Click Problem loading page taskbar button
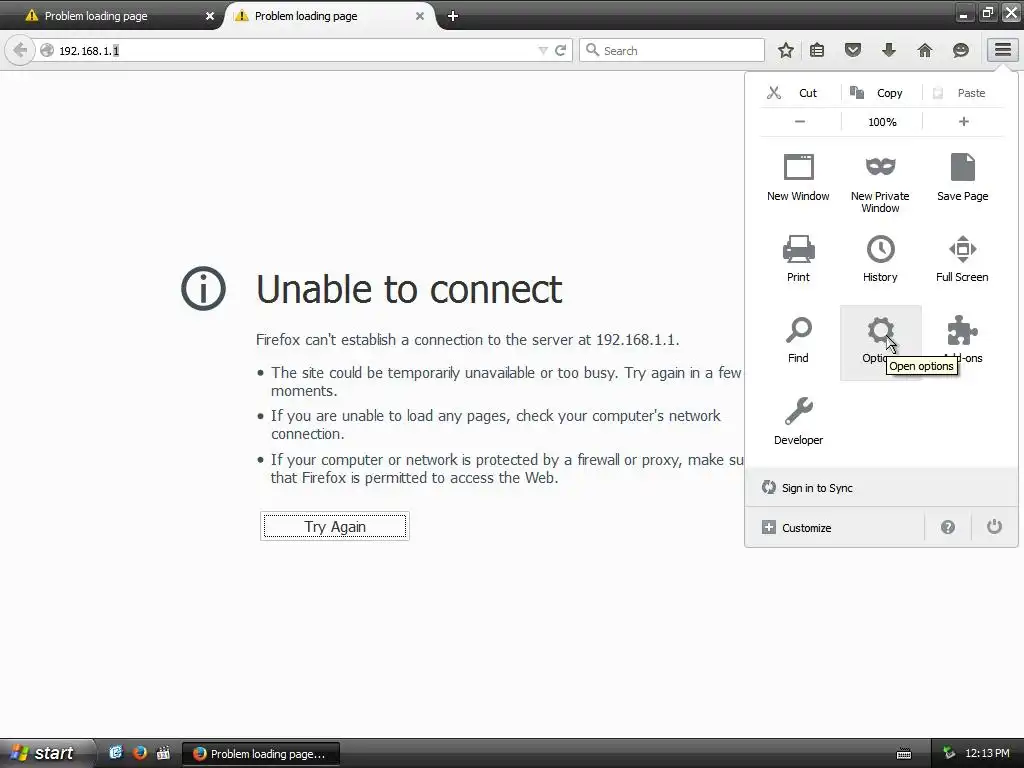This screenshot has width=1024, height=768. [x=260, y=754]
